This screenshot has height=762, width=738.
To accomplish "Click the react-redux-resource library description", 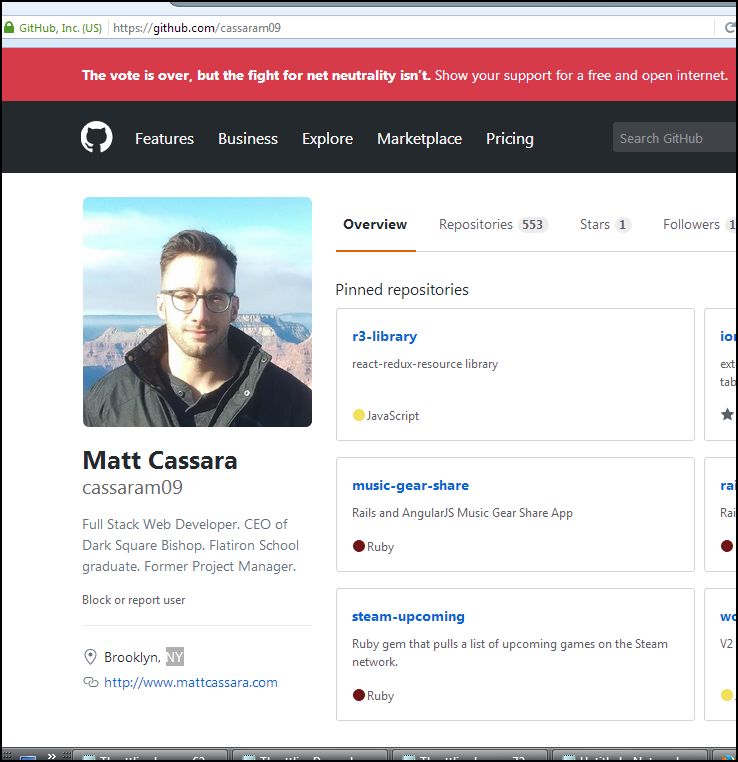I will (x=425, y=364).
